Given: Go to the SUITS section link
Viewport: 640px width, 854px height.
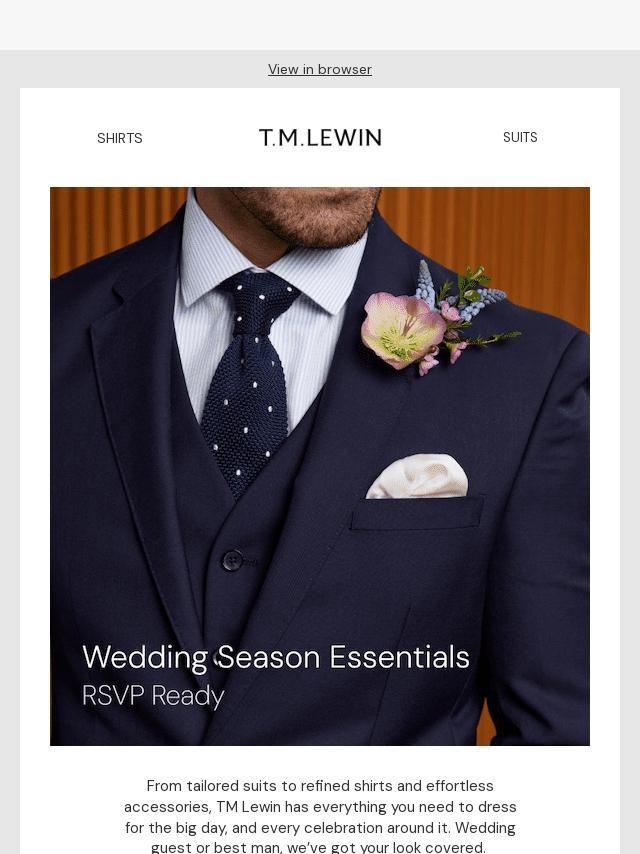Looking at the screenshot, I should [x=520, y=137].
